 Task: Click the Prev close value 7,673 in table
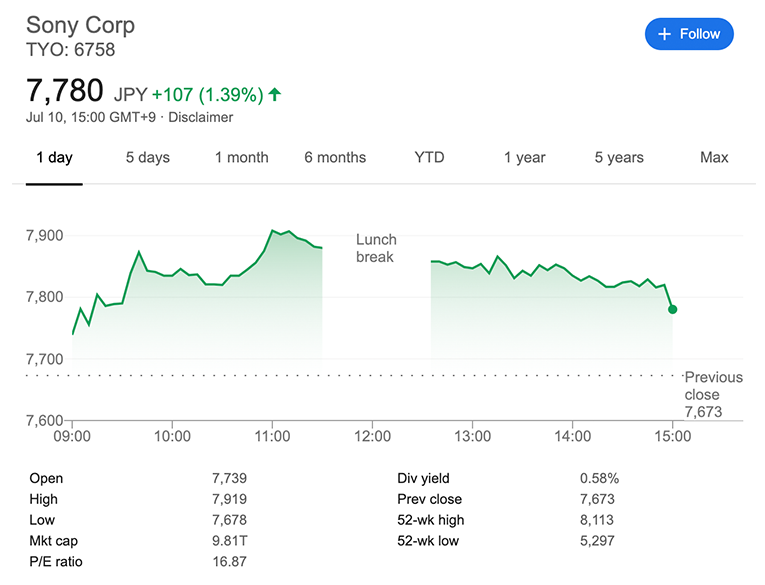click(597, 499)
